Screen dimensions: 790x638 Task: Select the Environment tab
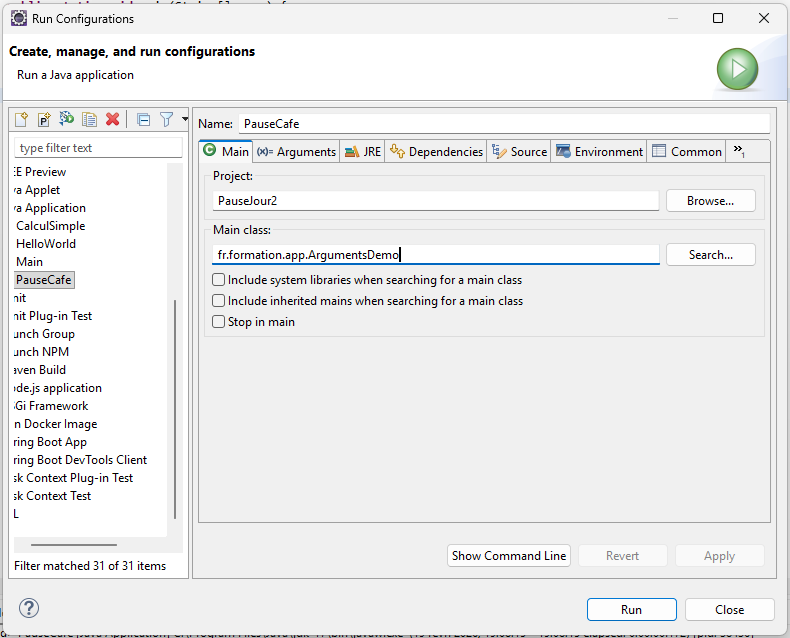click(599, 152)
